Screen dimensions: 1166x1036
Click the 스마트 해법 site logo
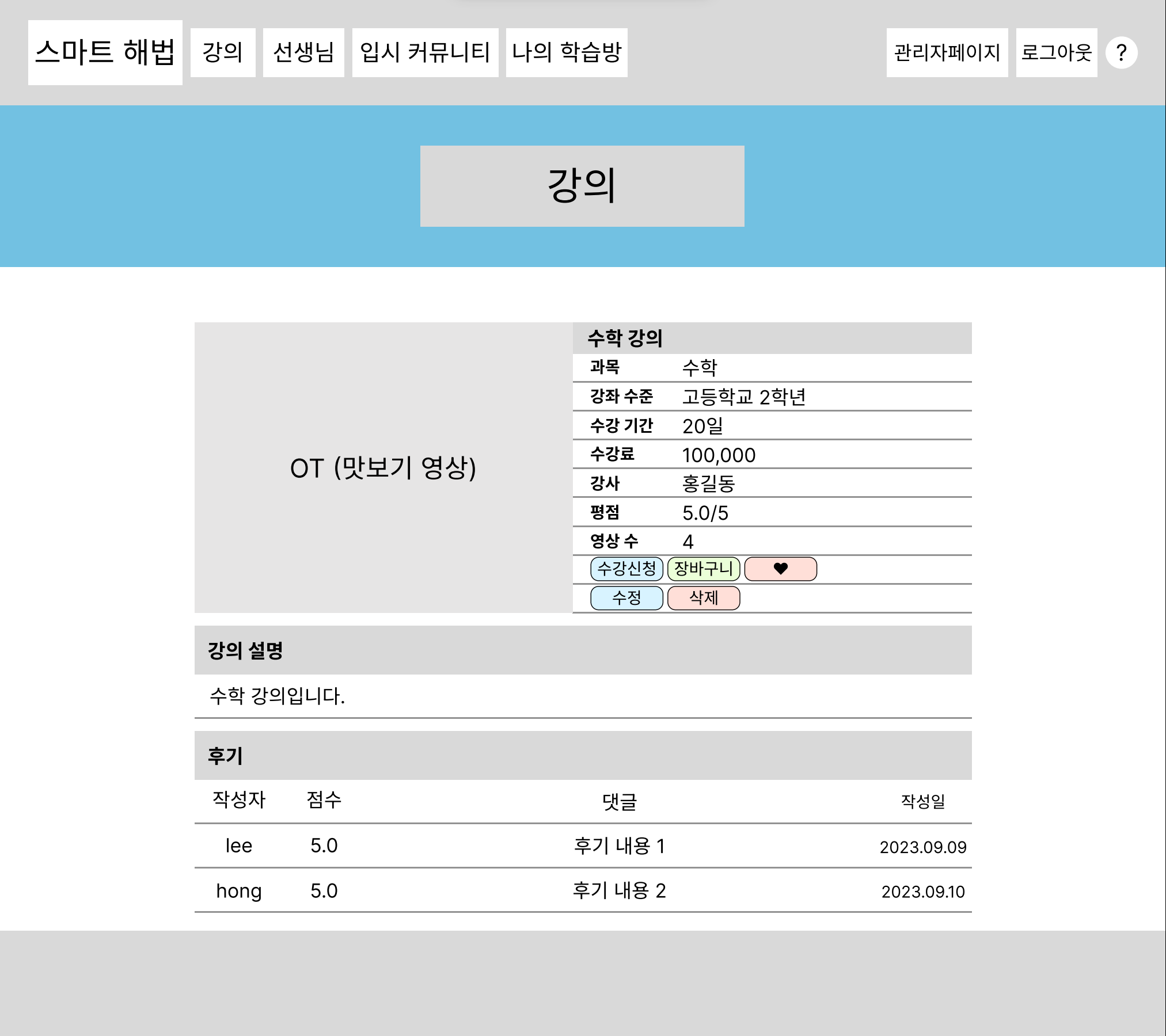point(105,52)
